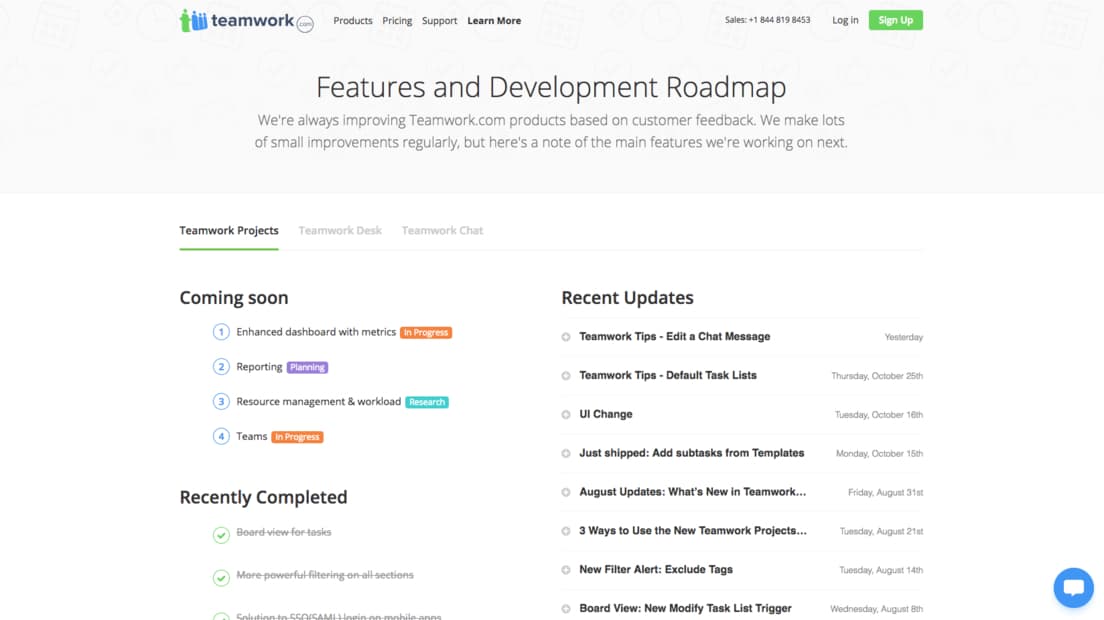The height and width of the screenshot is (620, 1104).
Task: Switch to the Teamwork Chat tab
Action: [442, 230]
